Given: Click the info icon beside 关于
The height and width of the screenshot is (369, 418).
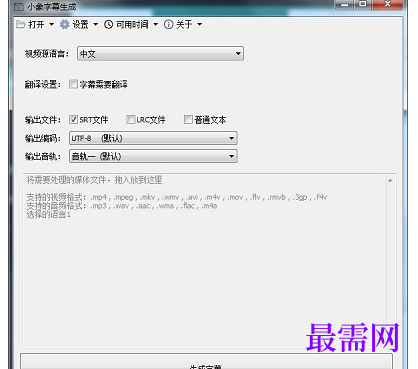Looking at the screenshot, I should coord(169,24).
